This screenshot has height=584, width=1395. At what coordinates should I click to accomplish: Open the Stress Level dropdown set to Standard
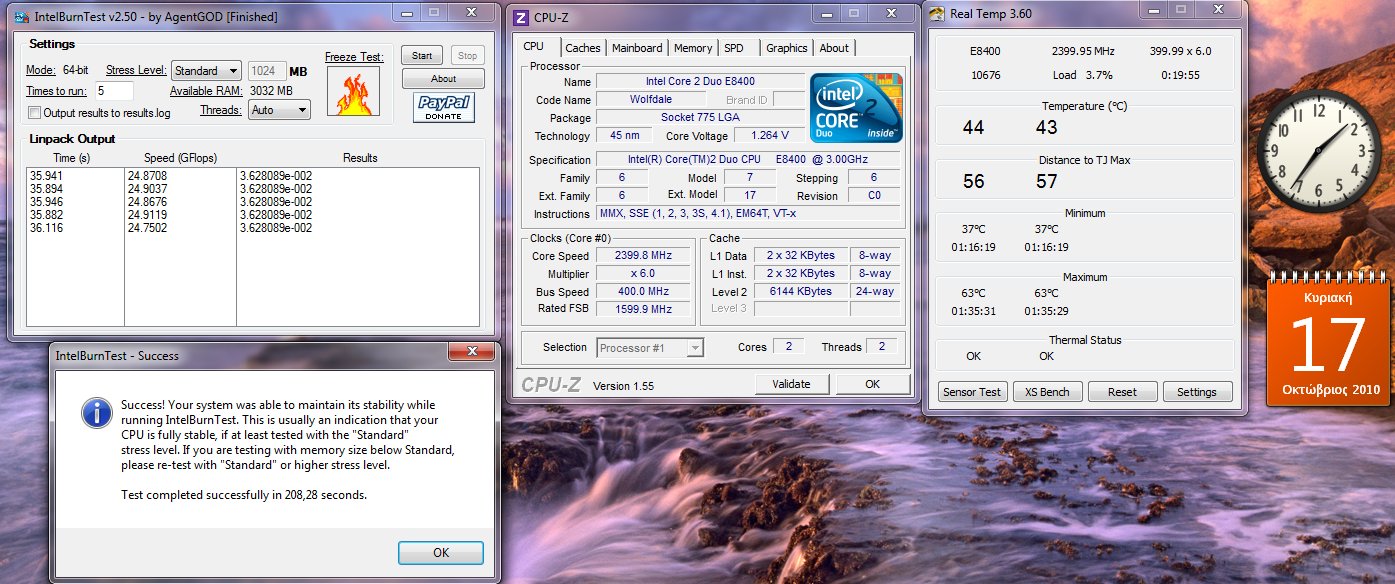click(206, 71)
